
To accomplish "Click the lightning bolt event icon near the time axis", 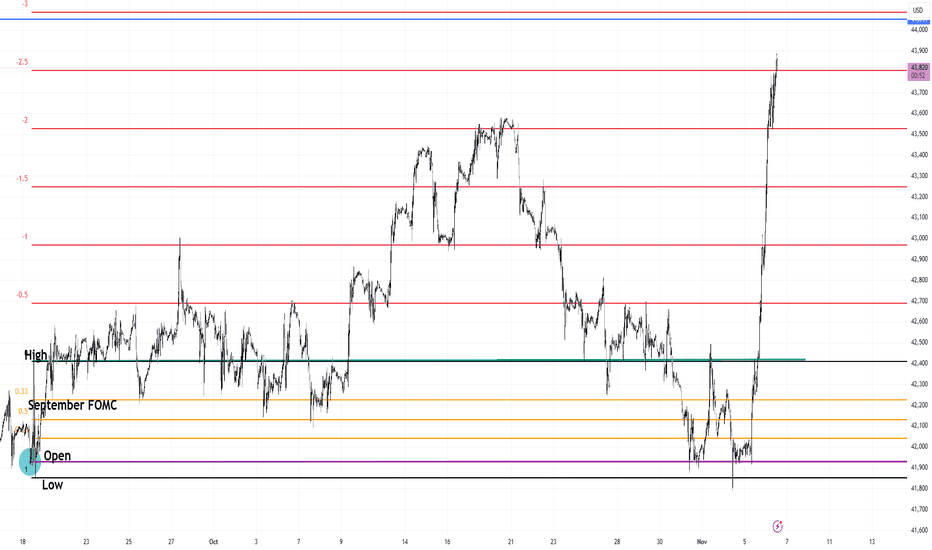I will [x=777, y=526].
